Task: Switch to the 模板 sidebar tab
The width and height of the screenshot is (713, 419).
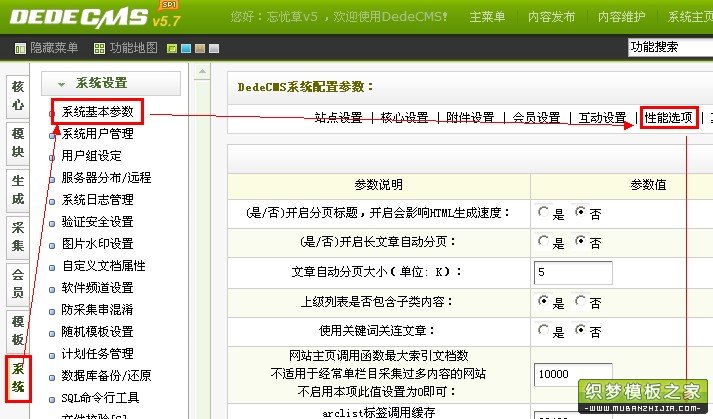Action: click(x=18, y=331)
